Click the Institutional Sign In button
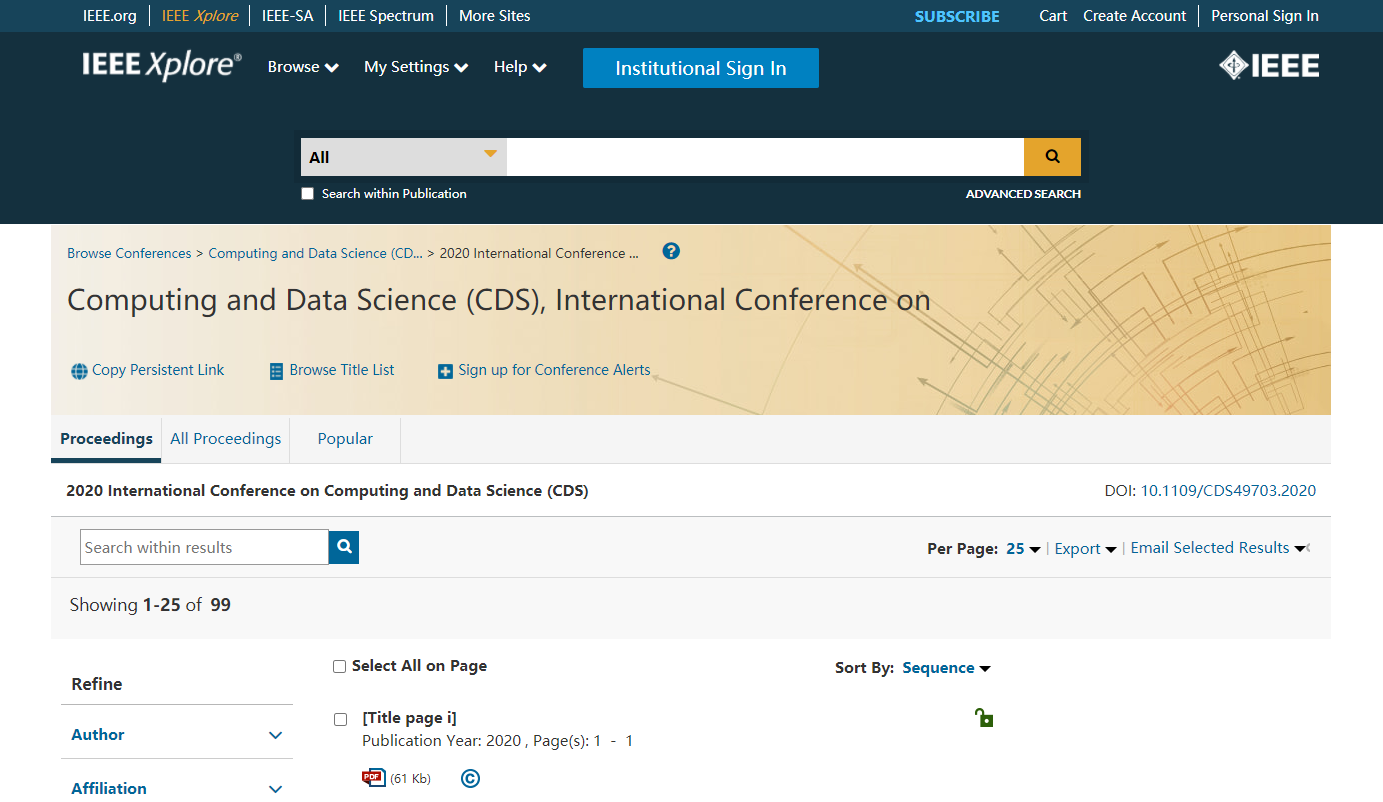 [701, 68]
